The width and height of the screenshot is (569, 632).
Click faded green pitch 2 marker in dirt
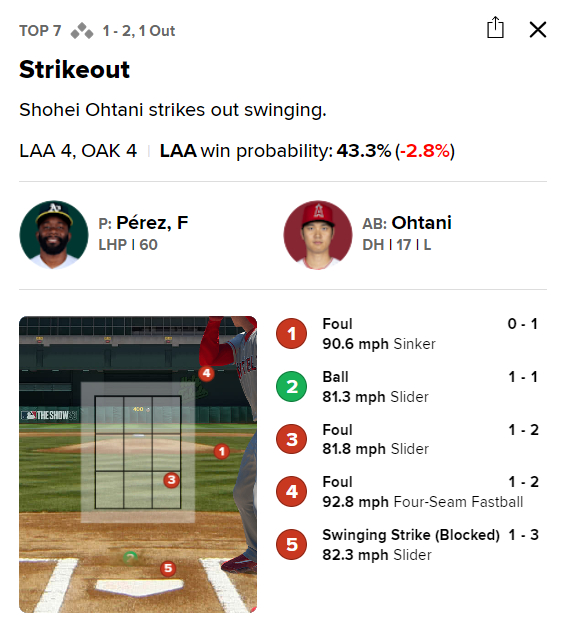[x=130, y=558]
